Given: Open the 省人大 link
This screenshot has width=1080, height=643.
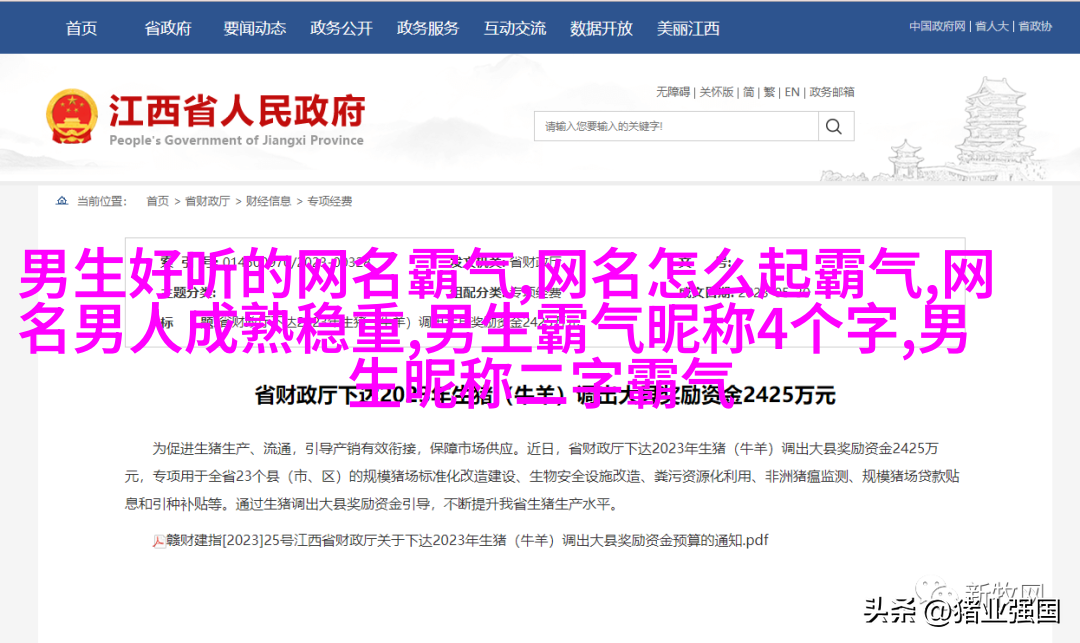Looking at the screenshot, I should 992,26.
